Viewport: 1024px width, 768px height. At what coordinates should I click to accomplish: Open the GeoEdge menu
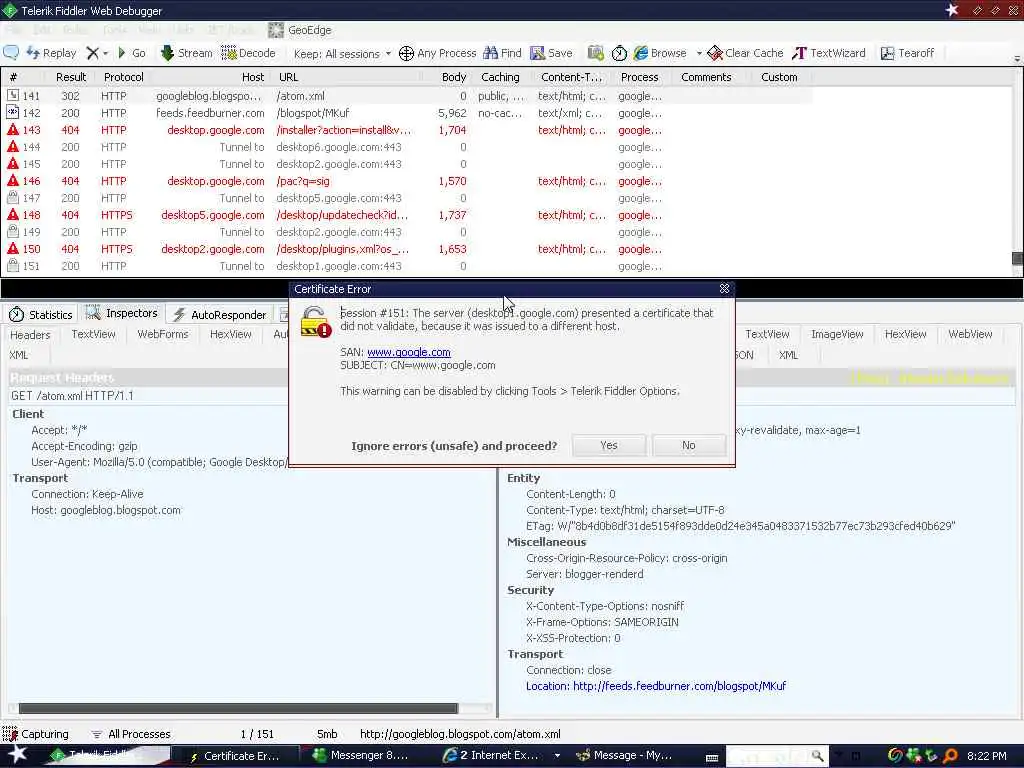tap(300, 30)
